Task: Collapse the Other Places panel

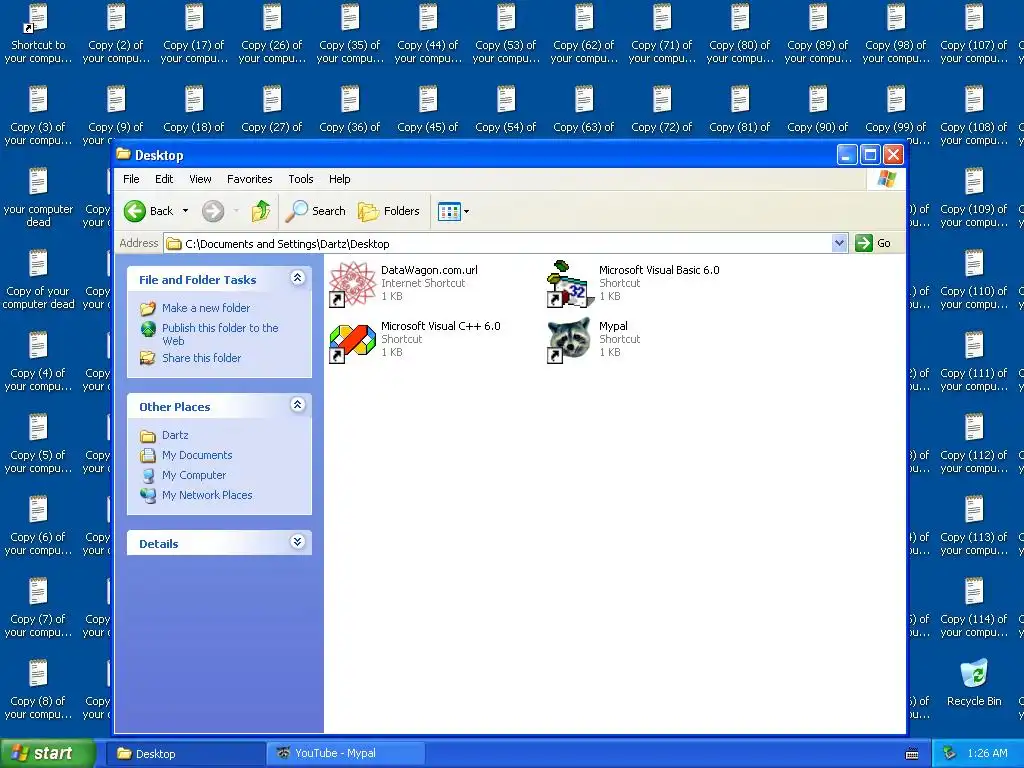Action: pos(297,405)
